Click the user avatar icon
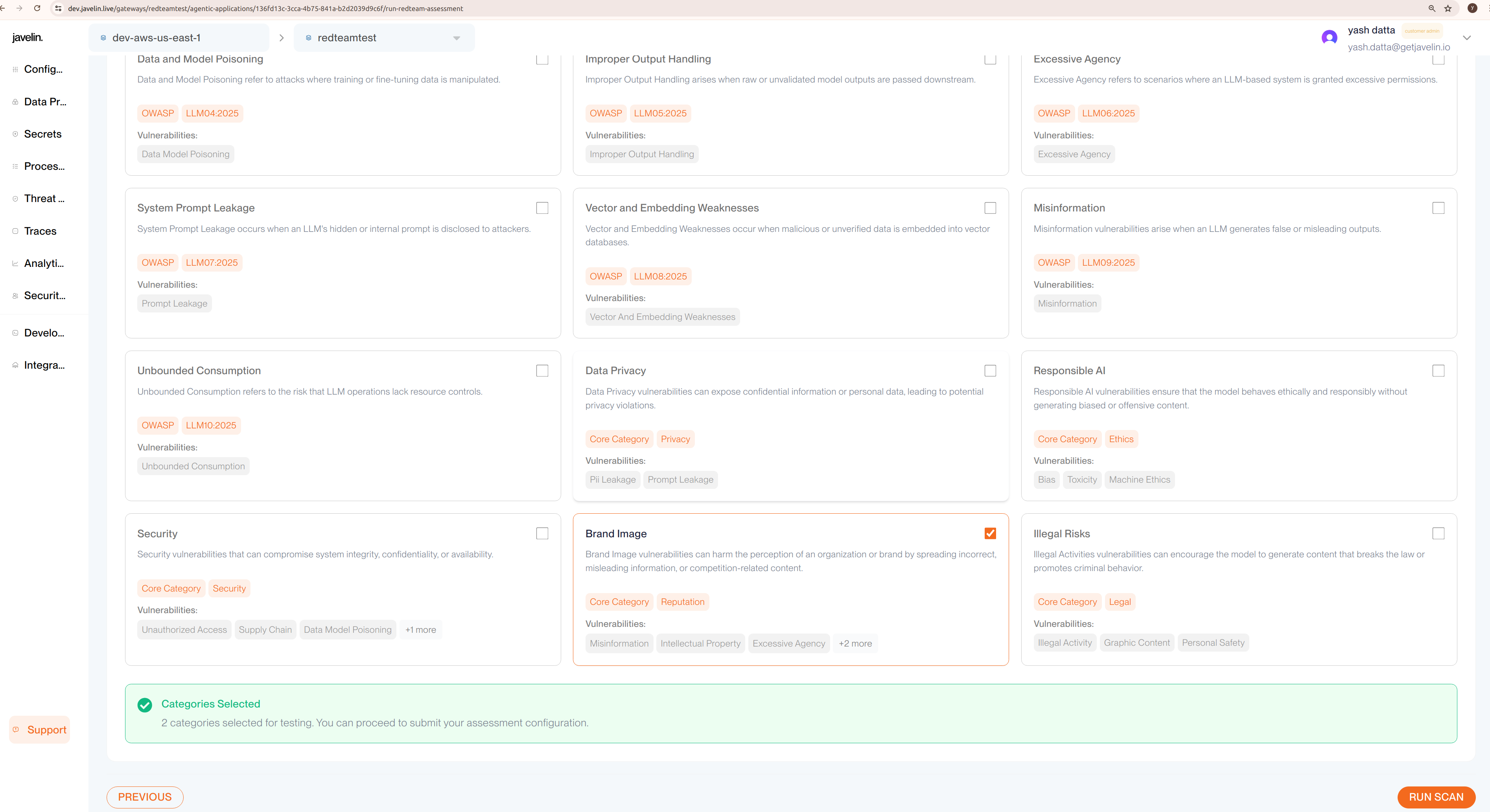 [1329, 38]
